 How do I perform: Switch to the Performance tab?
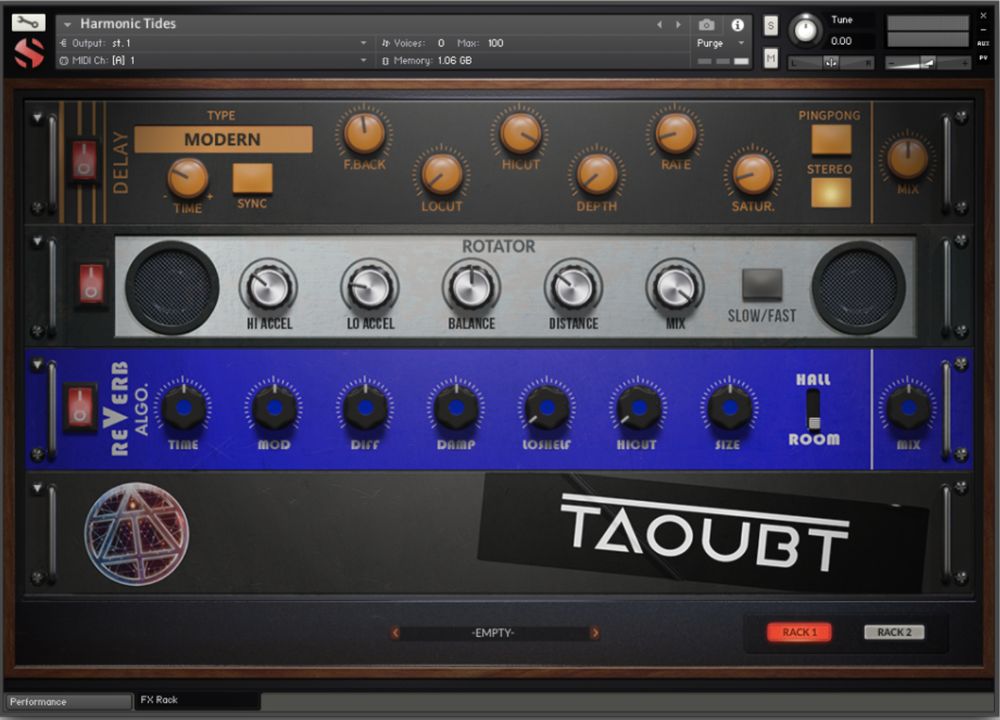click(x=67, y=702)
